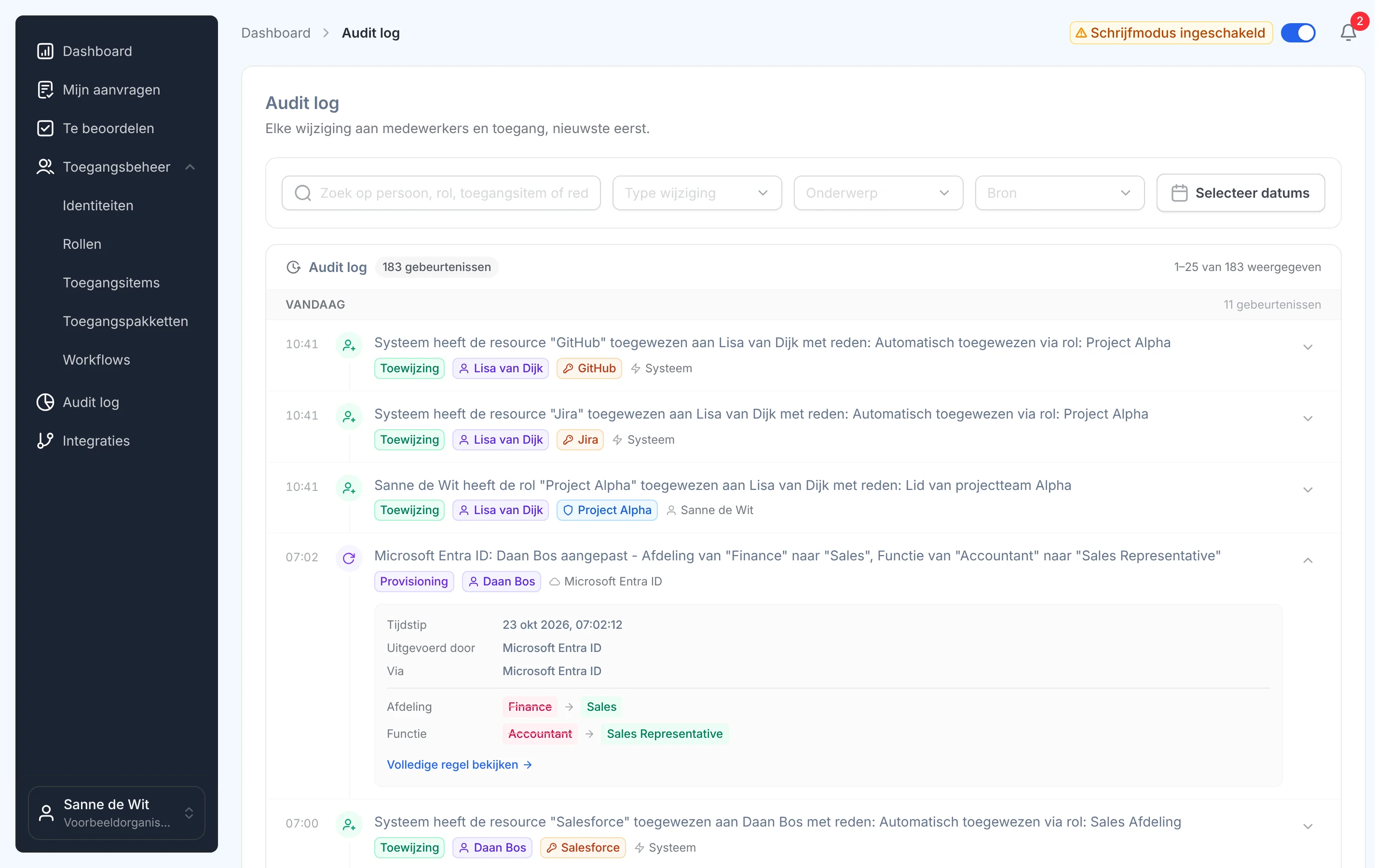
Task: Click the Salesforce resource tag
Action: (583, 847)
